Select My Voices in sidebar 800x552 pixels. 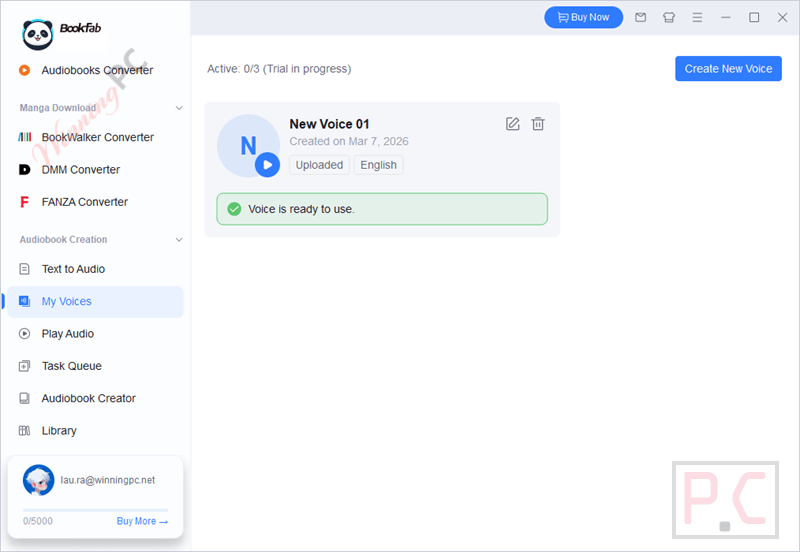(96, 302)
